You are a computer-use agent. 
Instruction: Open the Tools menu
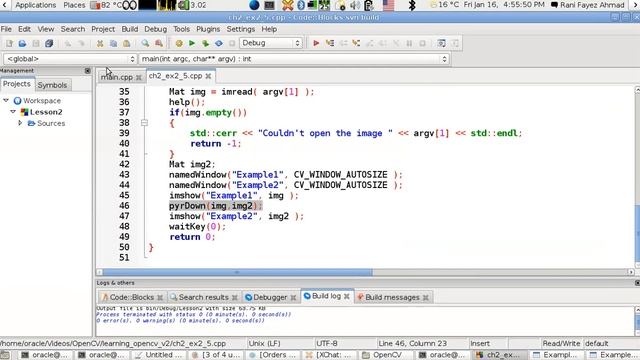point(181,29)
